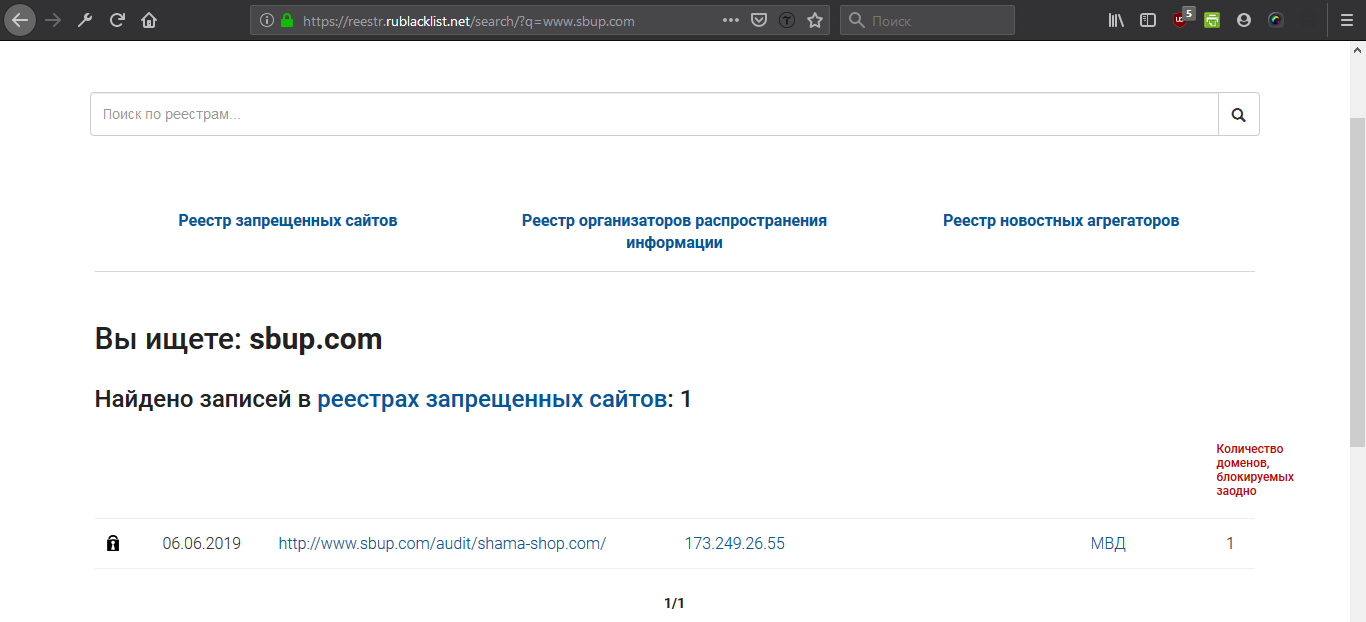Click blocked domains count 1
This screenshot has width=1366, height=622.
tap(1230, 544)
